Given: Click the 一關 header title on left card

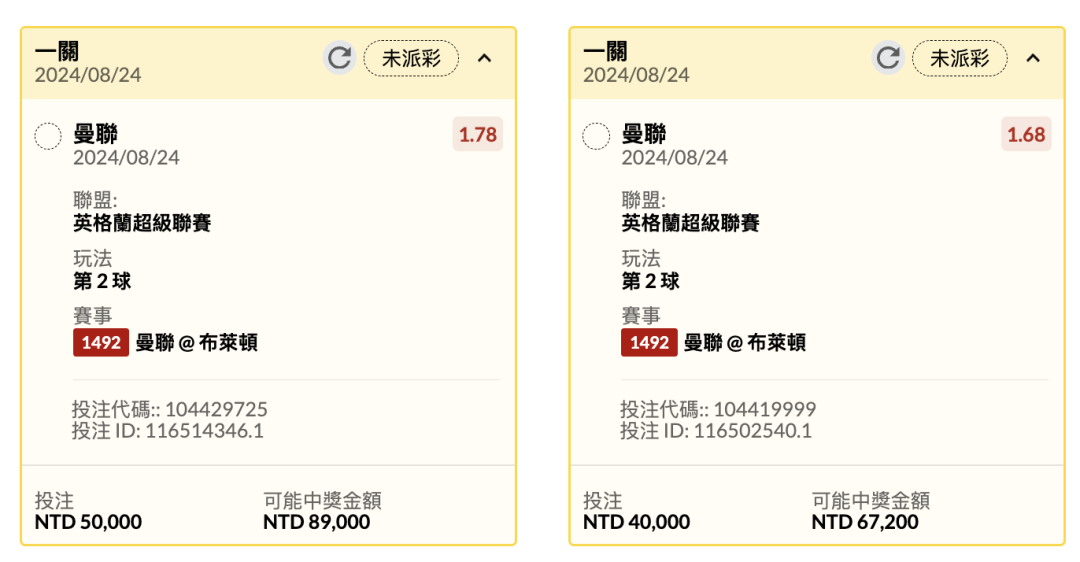Looking at the screenshot, I should (x=57, y=51).
